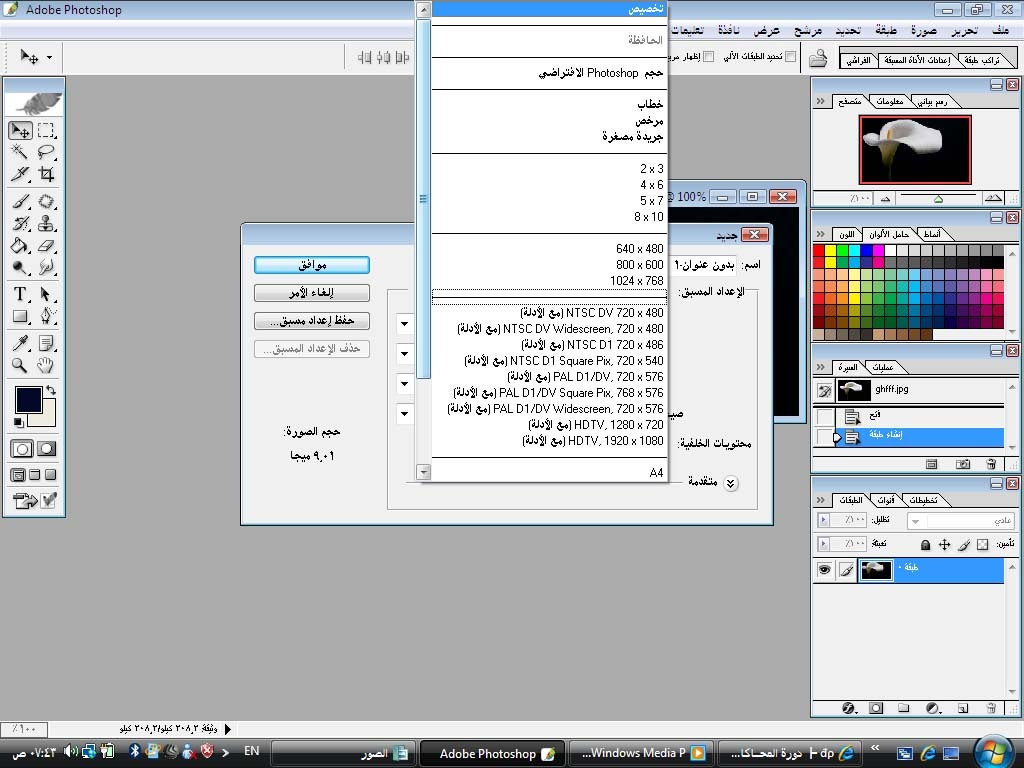
Task: Choose the 800 x 600 preset
Action: (640, 265)
